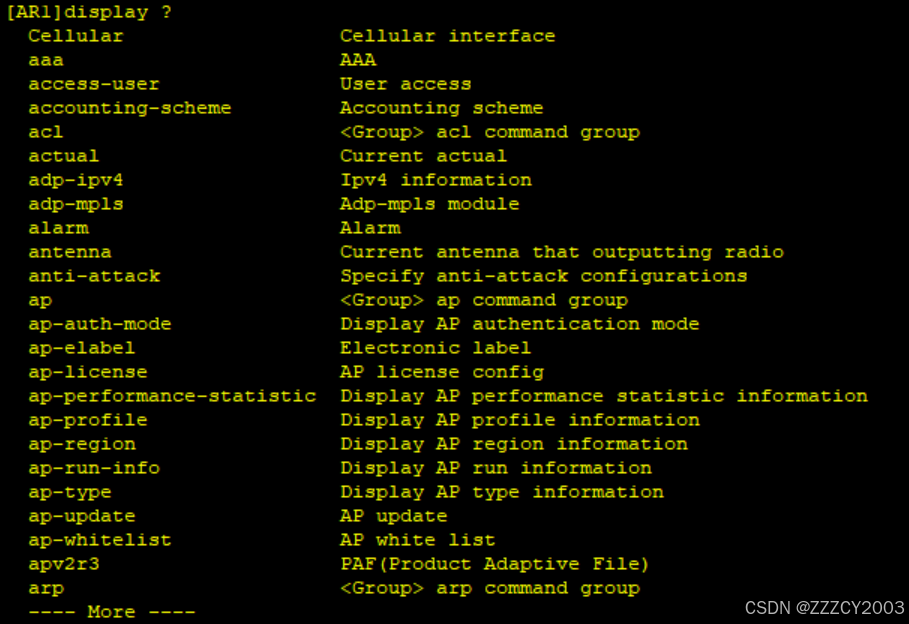Click the 'anti-attack' command entry
The image size is (909, 624).
tap(93, 276)
